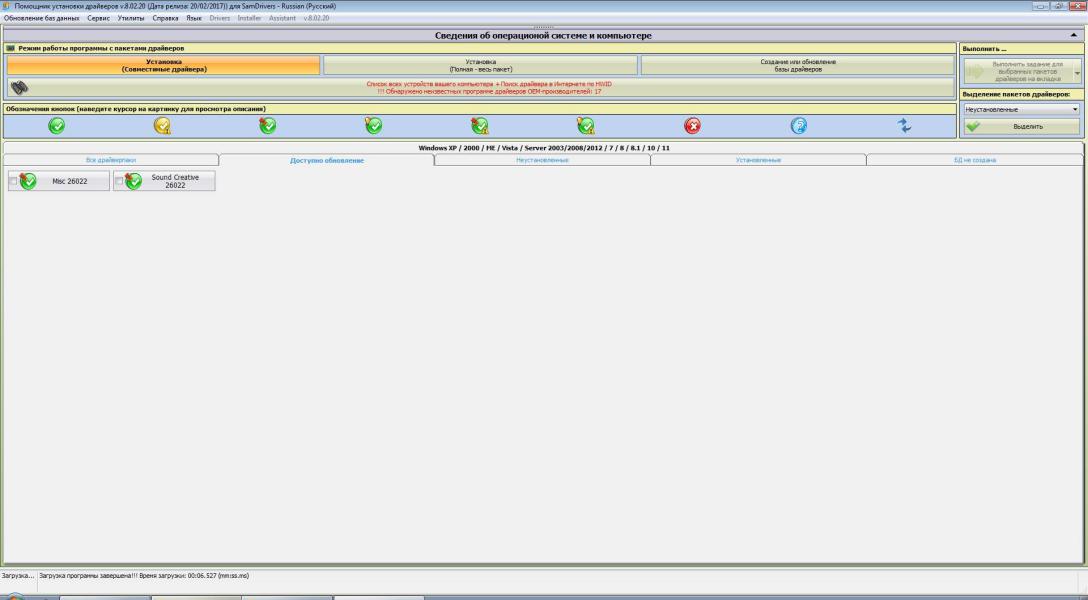Select the 'Установка (Полная - весь пакет)' mode
The image size is (1088, 600).
(481, 65)
